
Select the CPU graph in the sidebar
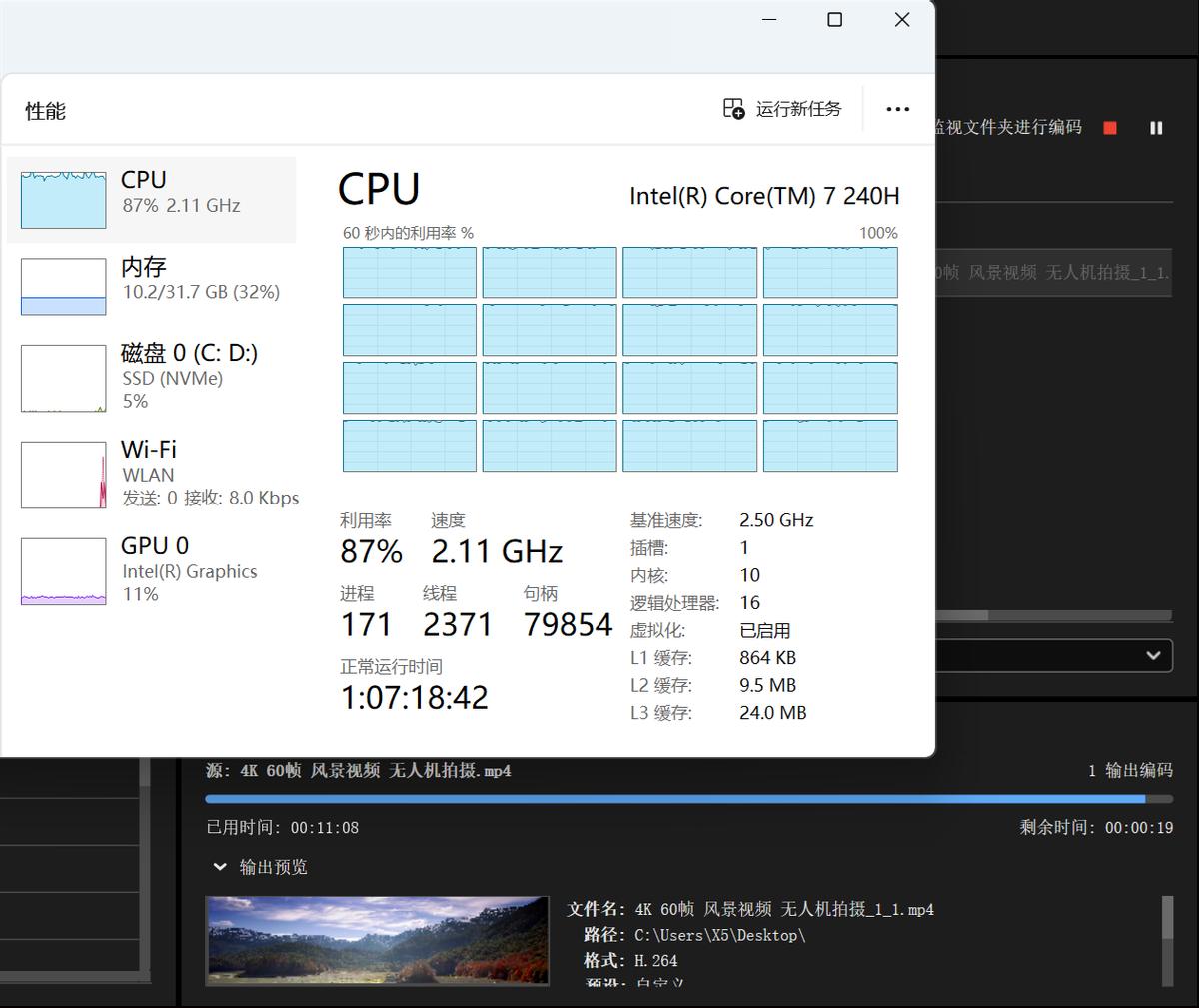(x=150, y=198)
